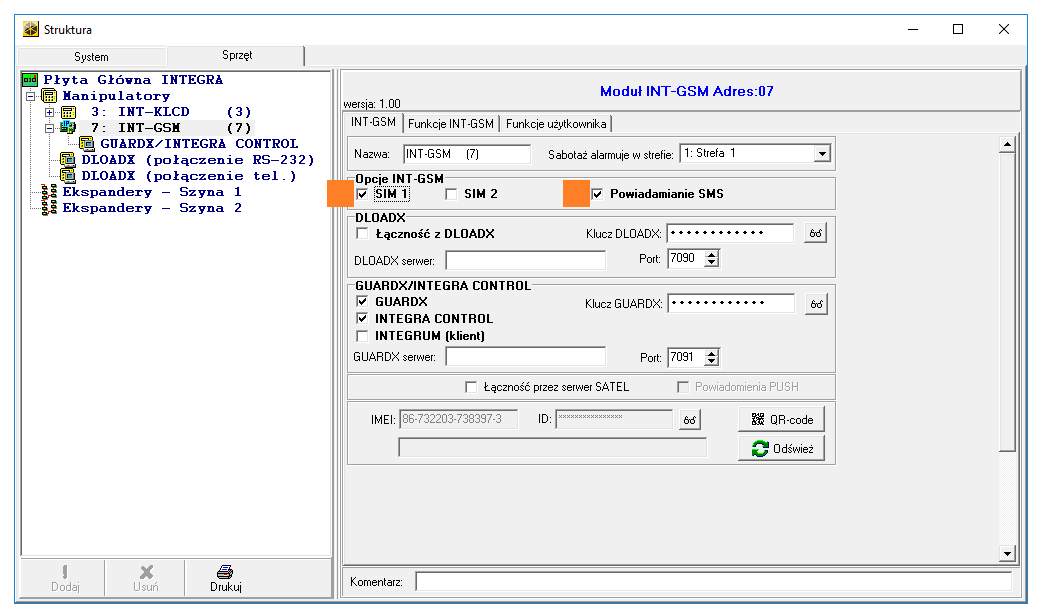Click the DLOADX serwer input field
The width and height of the screenshot is (1045, 611).
(x=525, y=261)
